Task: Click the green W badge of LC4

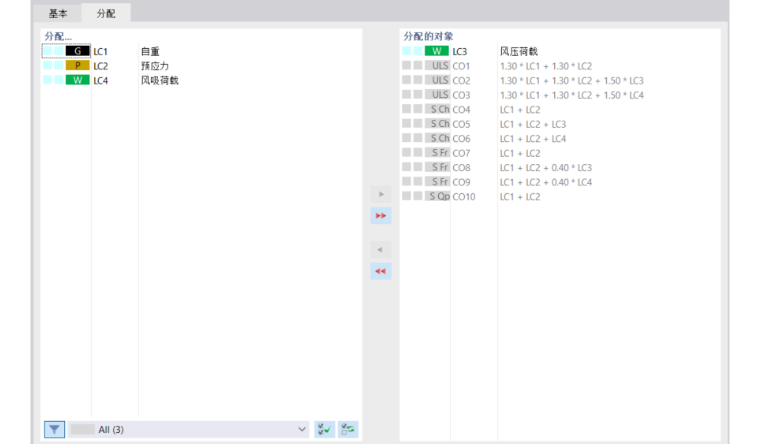Action: [x=78, y=80]
